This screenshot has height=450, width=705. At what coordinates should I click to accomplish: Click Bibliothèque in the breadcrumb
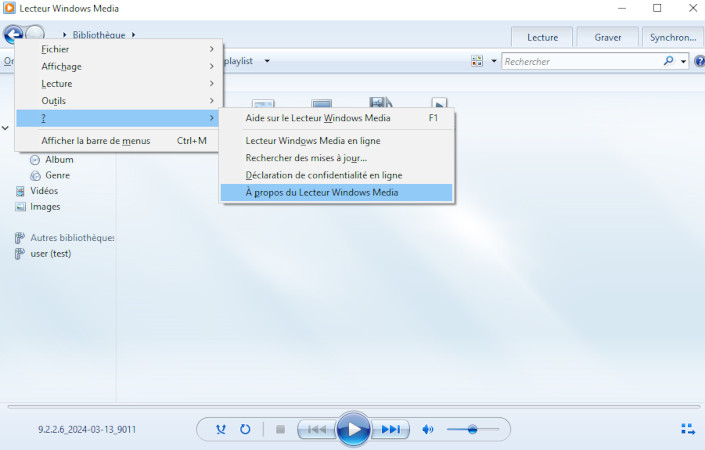[x=99, y=35]
